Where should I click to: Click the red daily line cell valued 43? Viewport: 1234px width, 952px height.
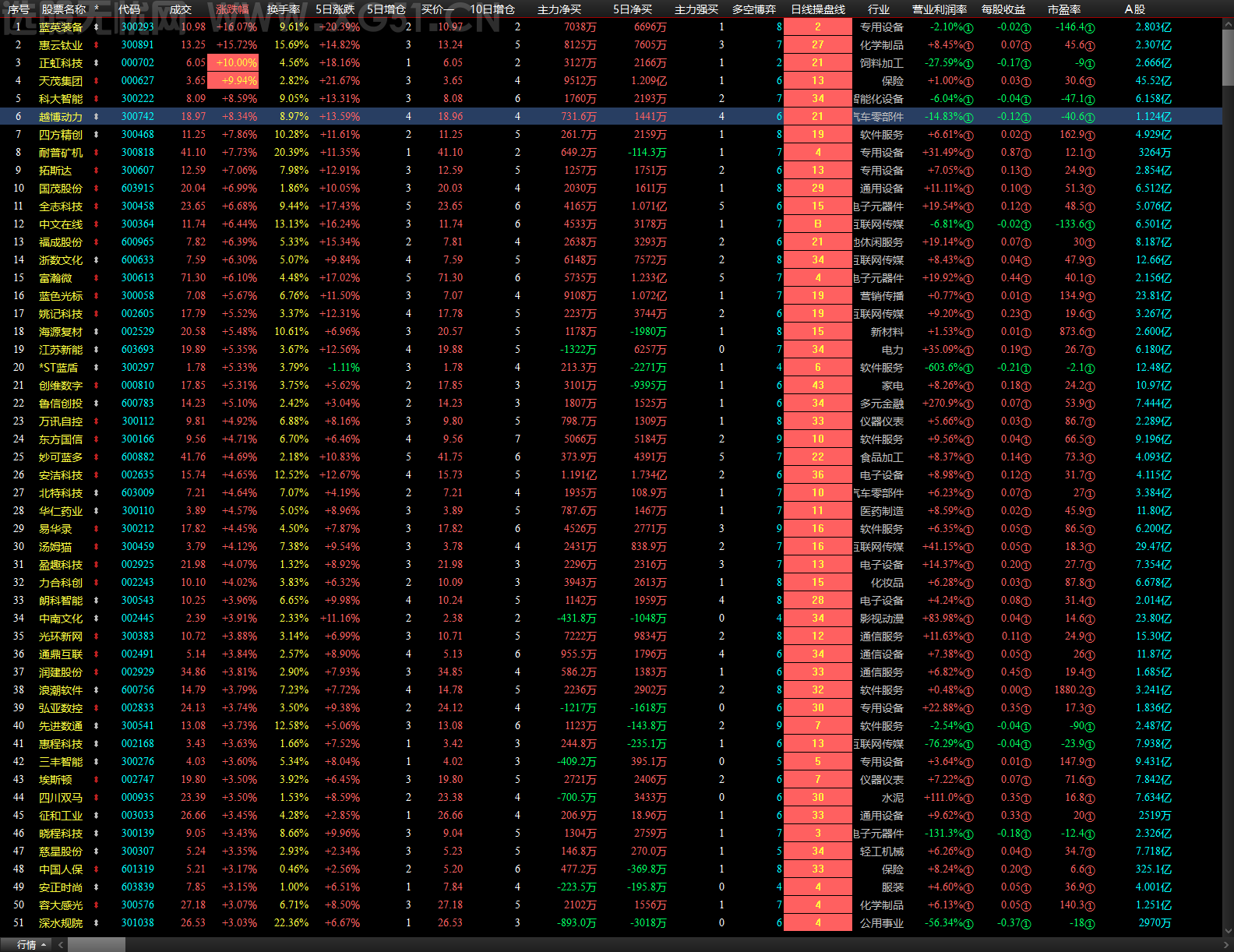818,386
